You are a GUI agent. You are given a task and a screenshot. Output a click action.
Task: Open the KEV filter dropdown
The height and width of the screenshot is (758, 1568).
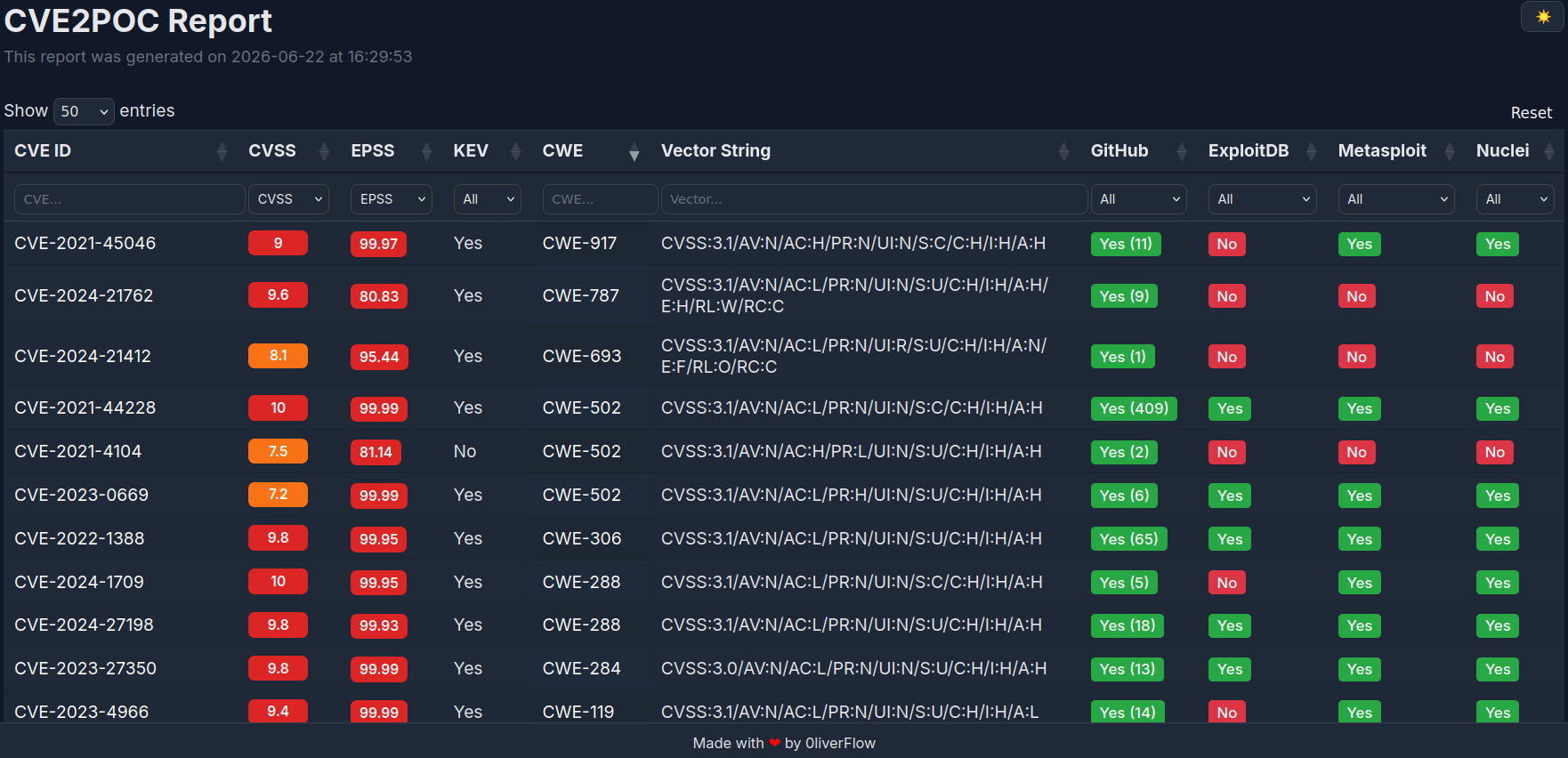pyautogui.click(x=487, y=199)
